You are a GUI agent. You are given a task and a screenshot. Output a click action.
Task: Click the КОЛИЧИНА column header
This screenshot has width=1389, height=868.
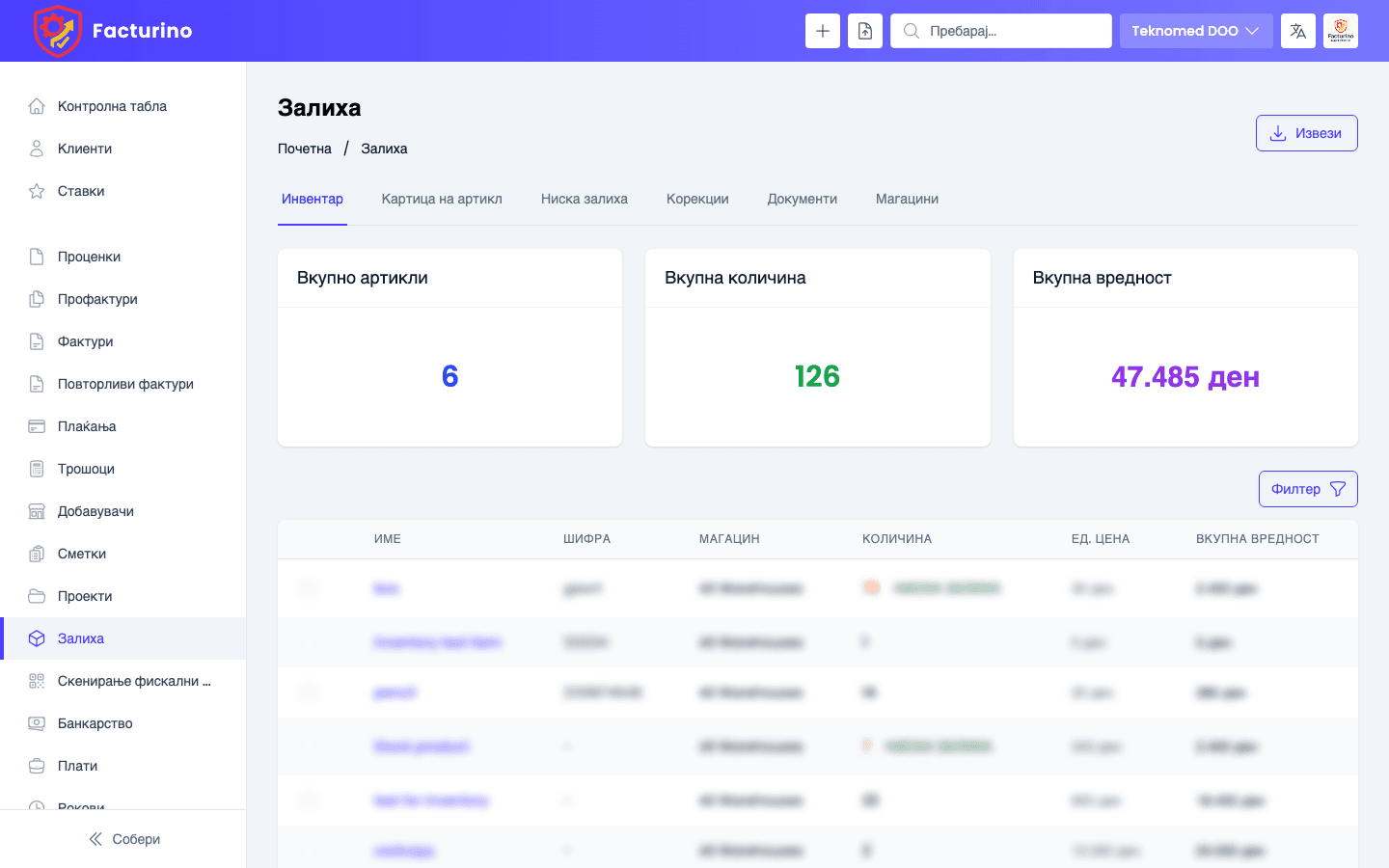click(896, 539)
